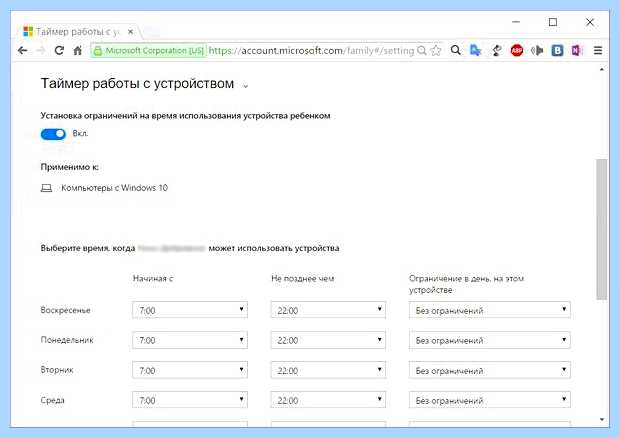Expand the chevron beside Таймер работы с устройством
The image size is (620, 438).
click(x=246, y=86)
